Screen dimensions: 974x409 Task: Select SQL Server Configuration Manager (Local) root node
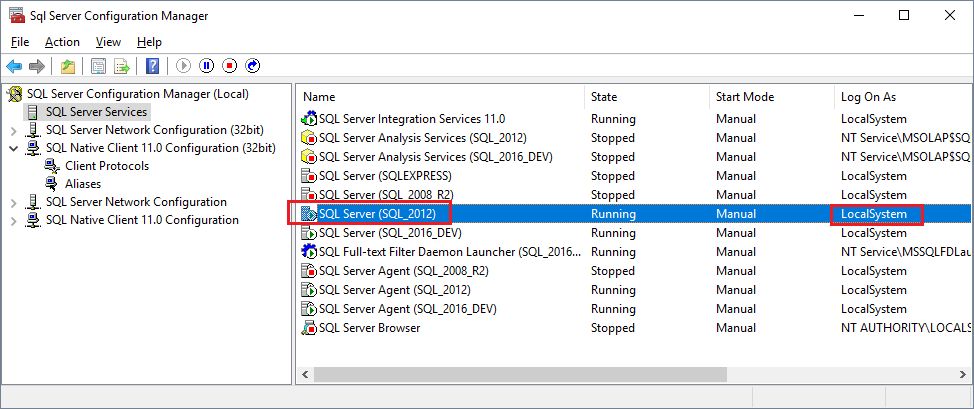coord(138,94)
